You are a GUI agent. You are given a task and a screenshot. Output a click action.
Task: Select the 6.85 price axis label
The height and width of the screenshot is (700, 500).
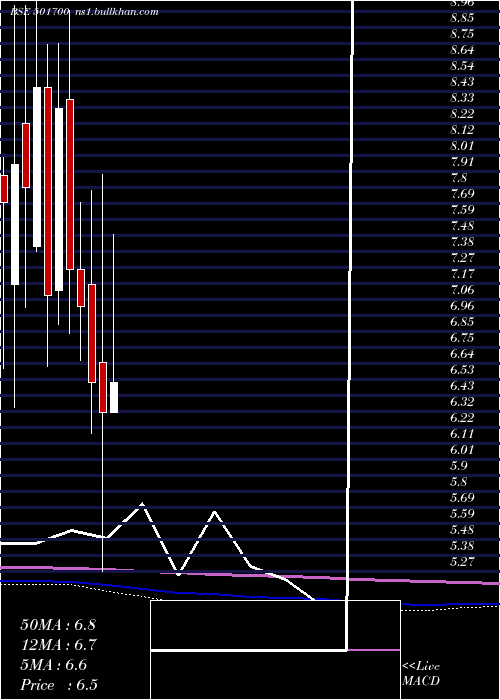pyautogui.click(x=462, y=322)
